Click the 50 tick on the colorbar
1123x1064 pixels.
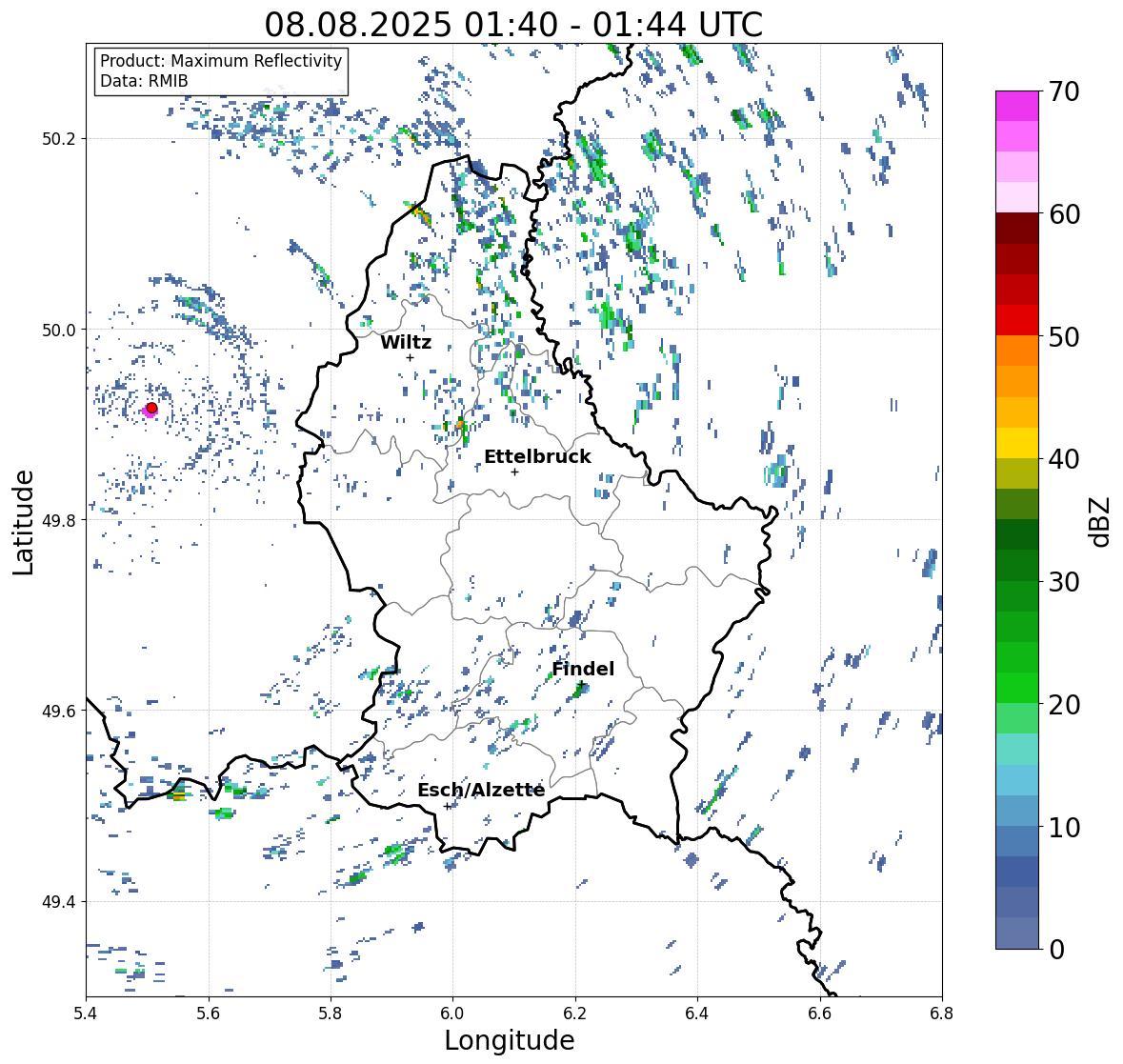click(x=1063, y=336)
